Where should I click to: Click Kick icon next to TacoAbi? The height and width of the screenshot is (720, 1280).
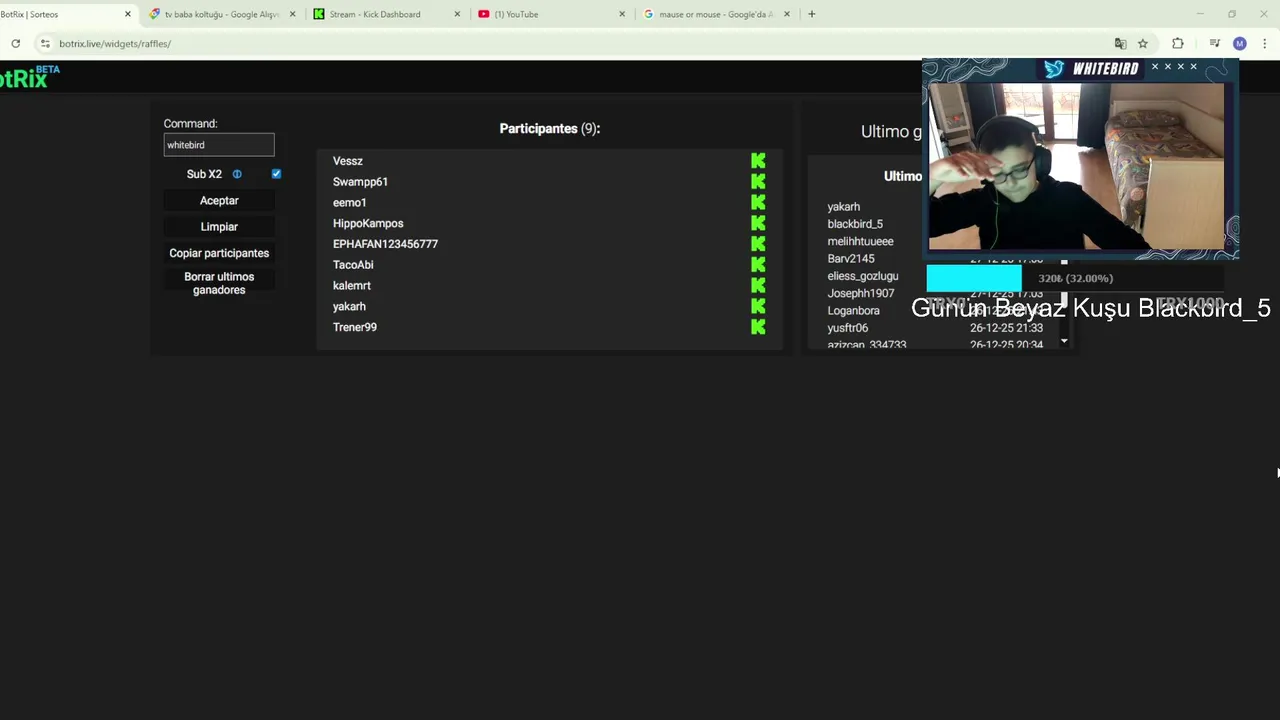(758, 265)
